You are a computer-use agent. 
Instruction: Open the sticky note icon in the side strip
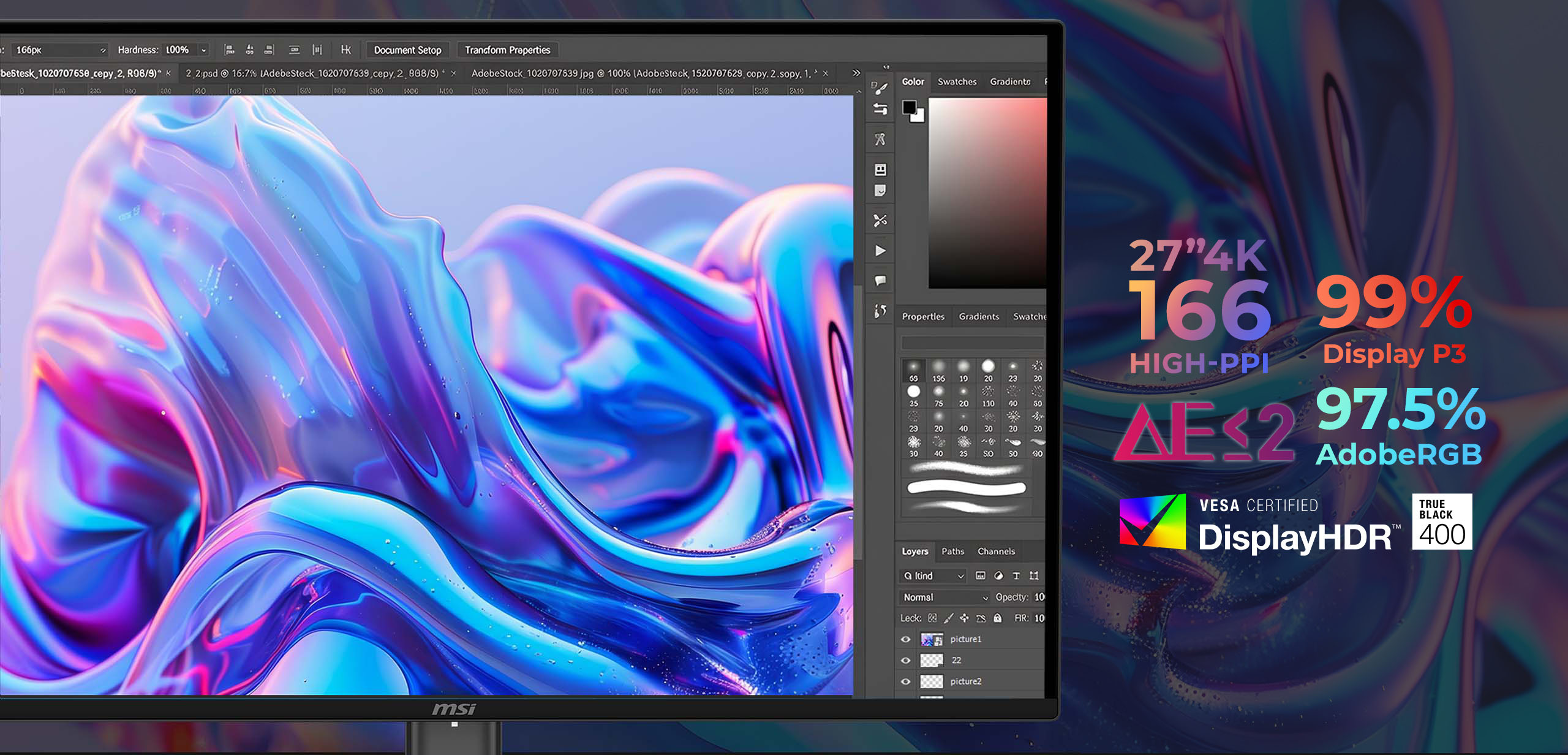(880, 191)
